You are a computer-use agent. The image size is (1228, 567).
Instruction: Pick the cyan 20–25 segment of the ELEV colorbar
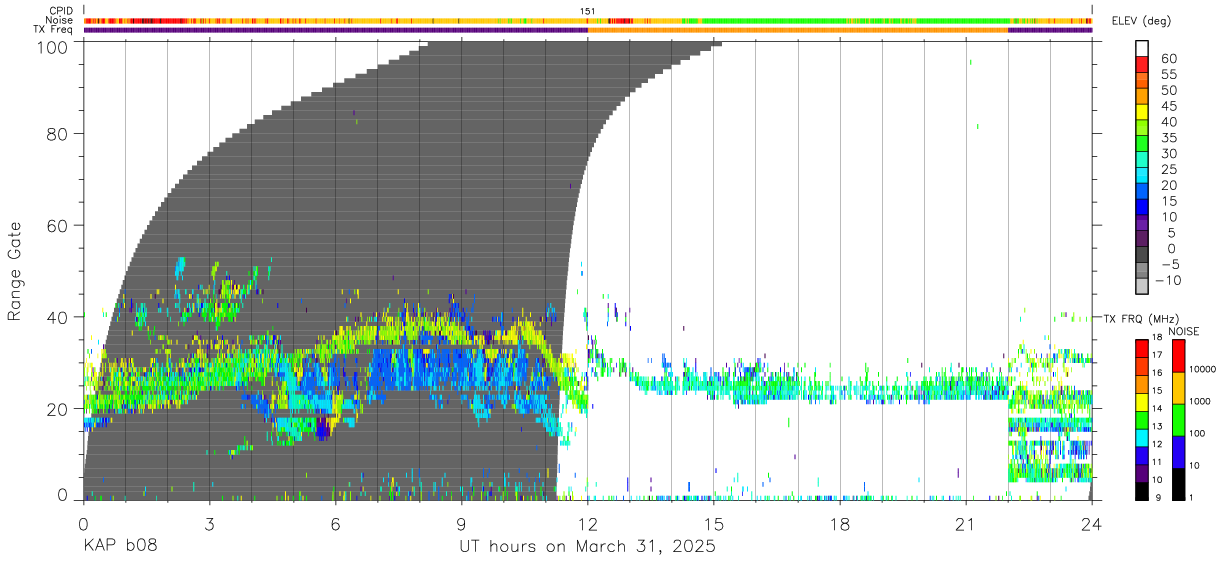coord(1142,177)
